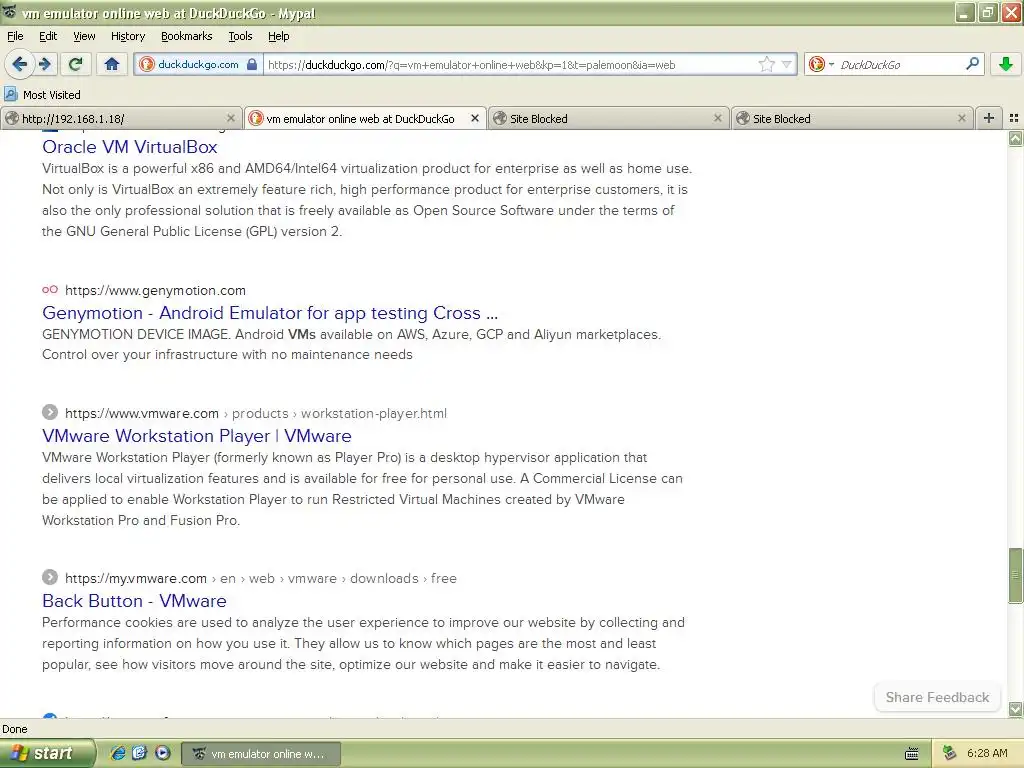Click the on-screen keyboard tray icon

click(912, 754)
